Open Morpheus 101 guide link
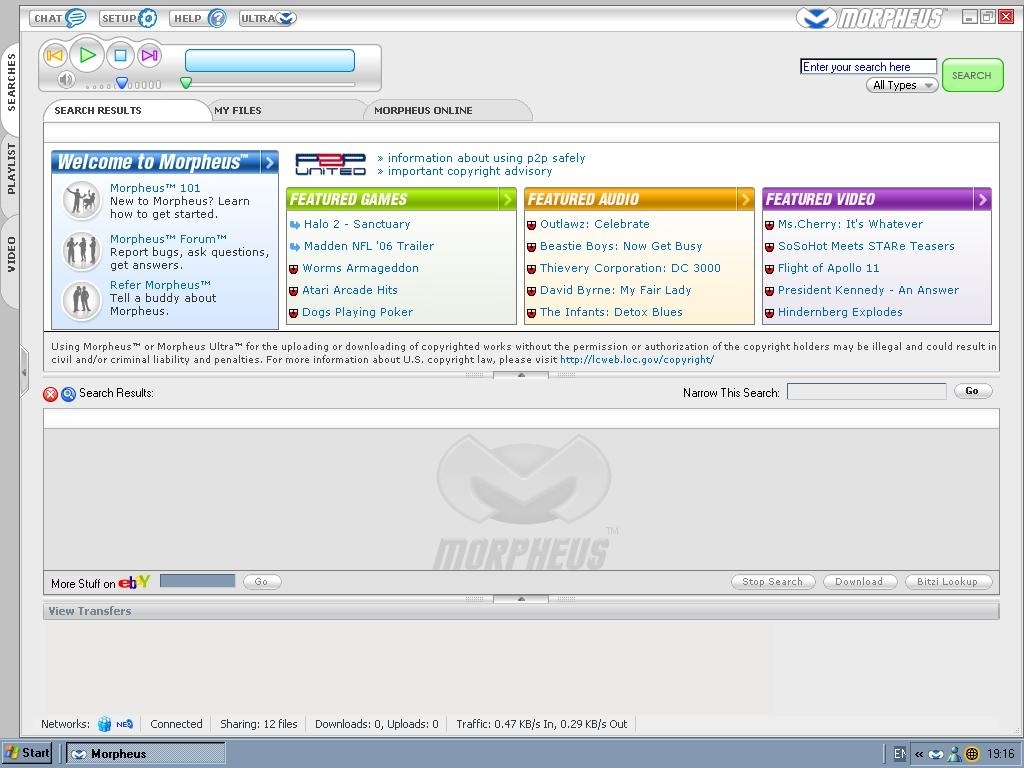Viewport: 1024px width, 768px height. [155, 188]
